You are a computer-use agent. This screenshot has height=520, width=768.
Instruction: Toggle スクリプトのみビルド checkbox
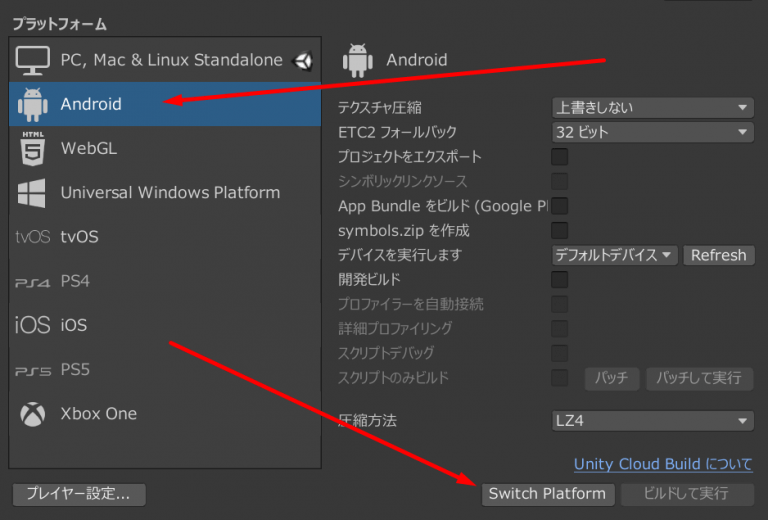559,378
